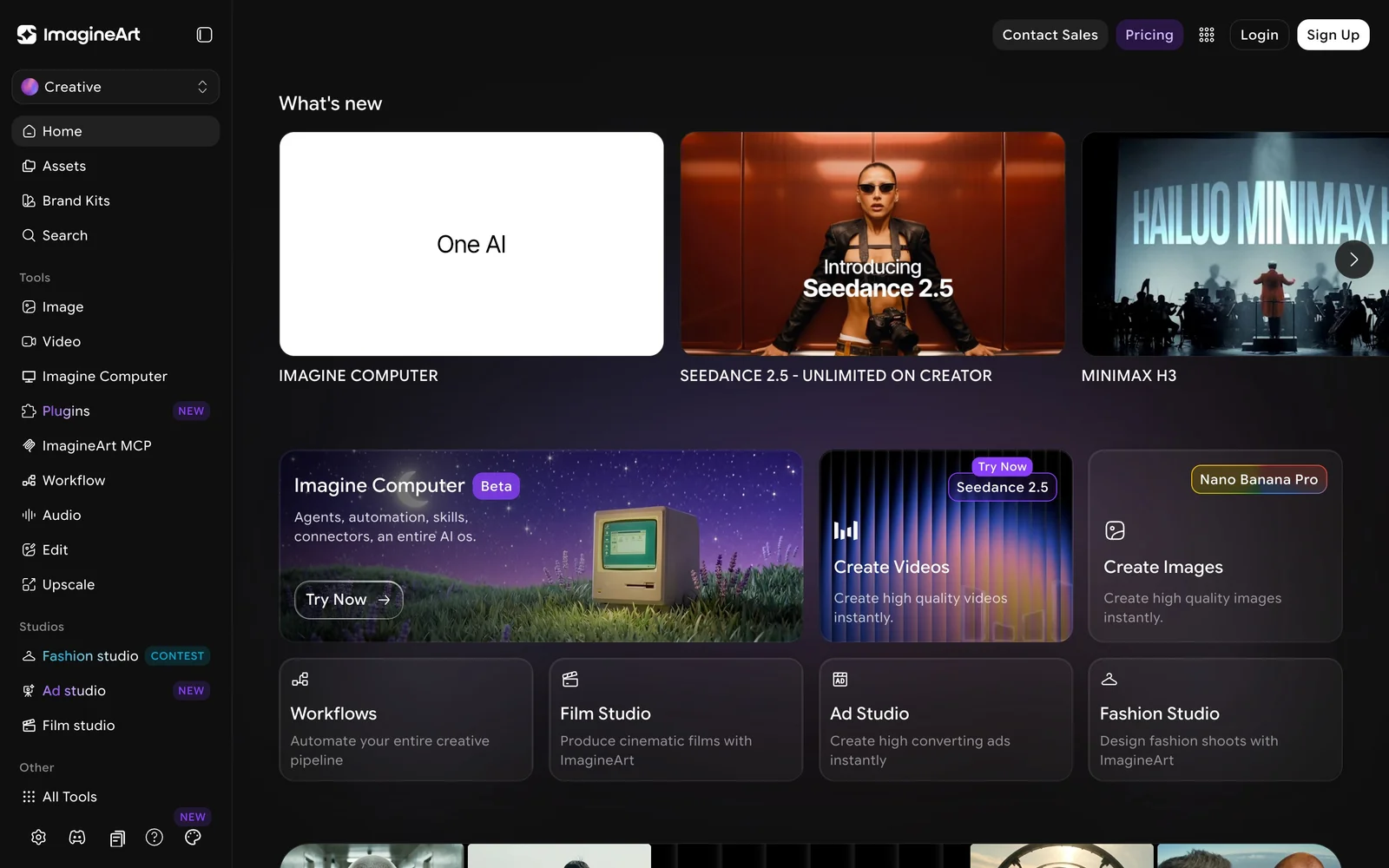Click the Seedance 2.5 badge on the Create Videos card
The width and height of the screenshot is (1389, 868).
point(1003,487)
